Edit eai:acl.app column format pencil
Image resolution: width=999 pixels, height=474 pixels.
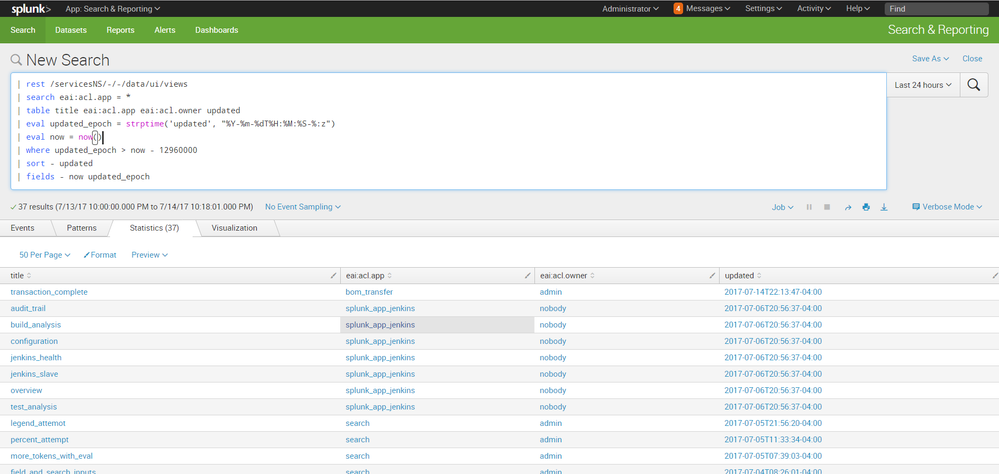[x=527, y=276]
